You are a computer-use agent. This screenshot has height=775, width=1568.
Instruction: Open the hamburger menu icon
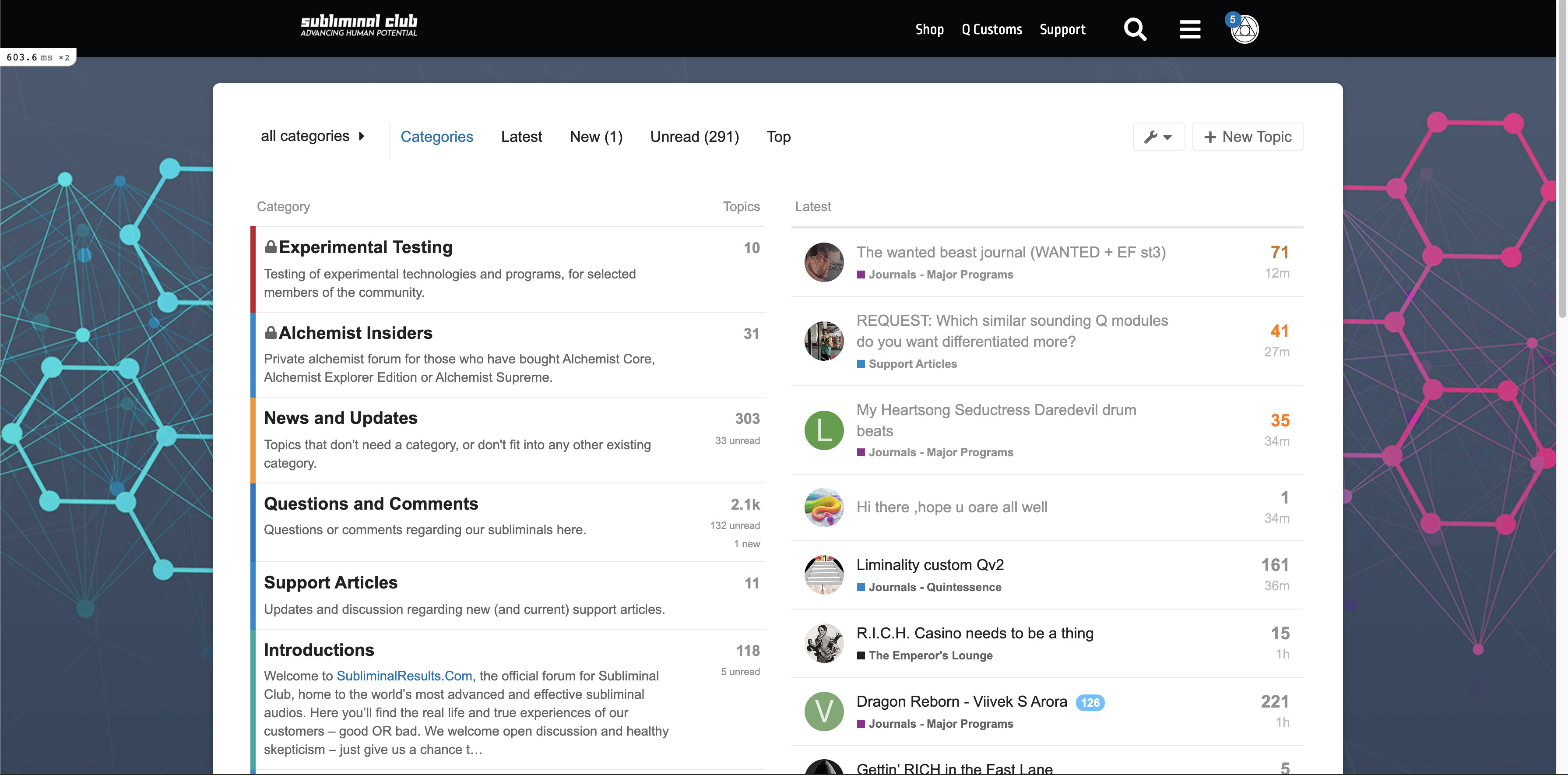1189,29
